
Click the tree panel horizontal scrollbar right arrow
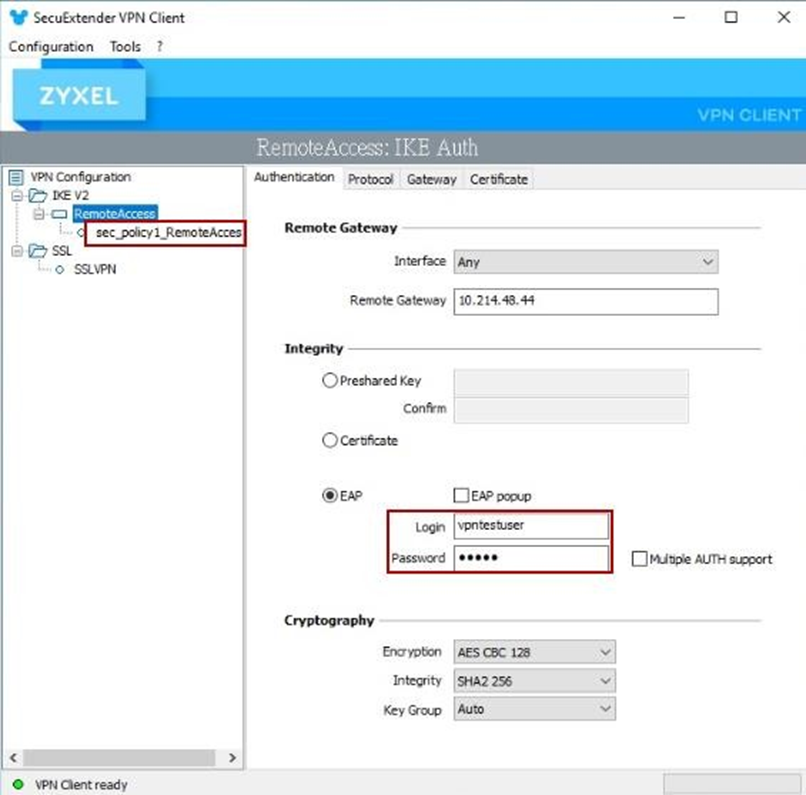pos(232,759)
